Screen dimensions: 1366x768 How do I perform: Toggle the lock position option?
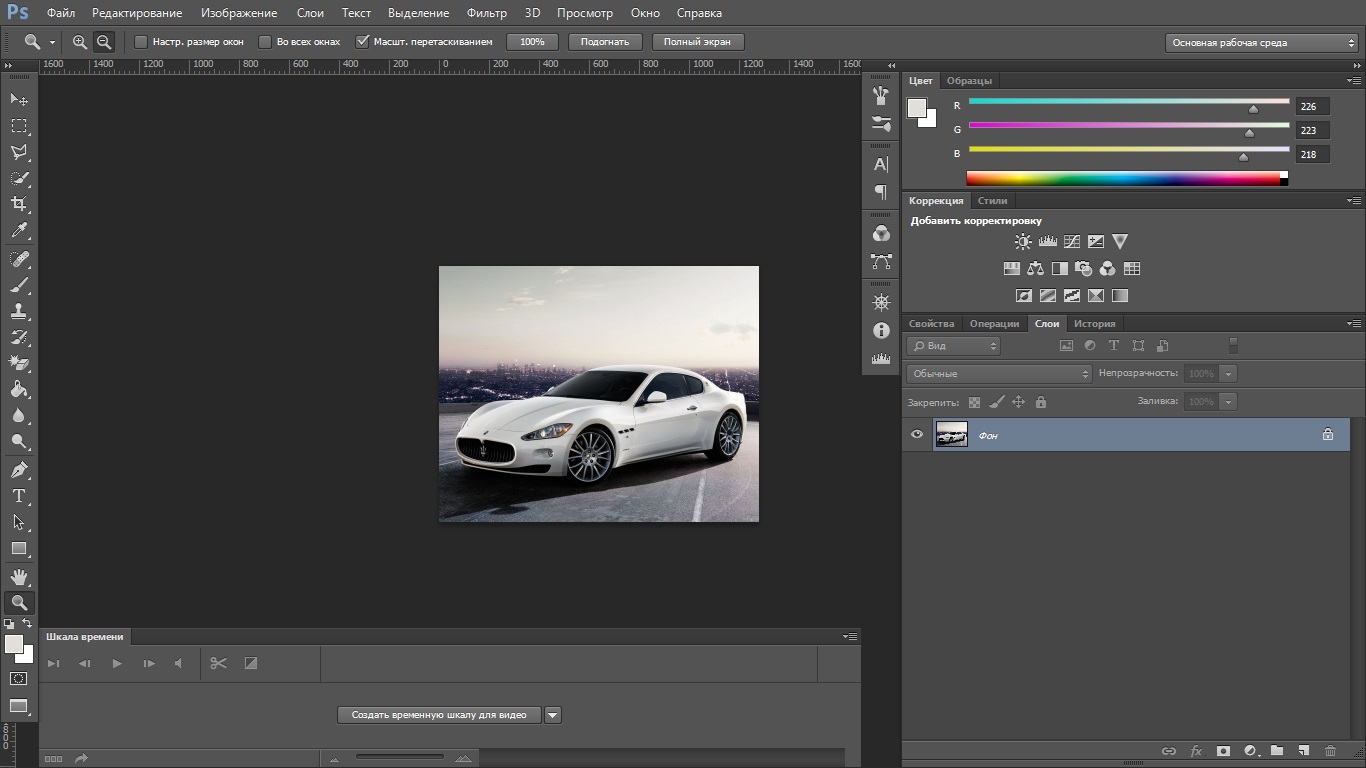1019,402
